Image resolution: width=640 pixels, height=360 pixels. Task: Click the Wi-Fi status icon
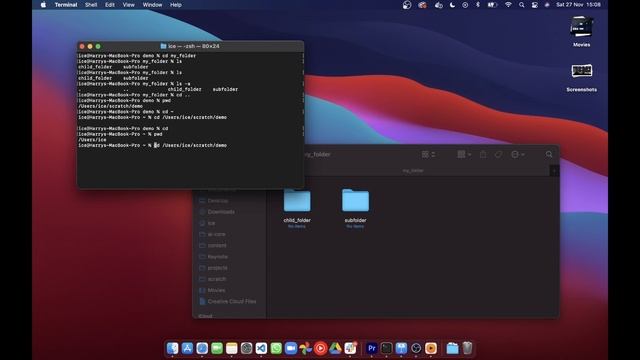click(508, 5)
